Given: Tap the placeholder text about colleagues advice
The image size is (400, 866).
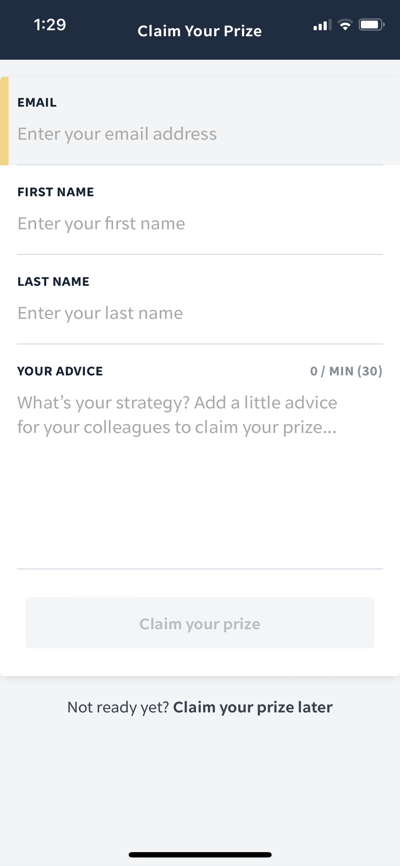Looking at the screenshot, I should pyautogui.click(x=177, y=415).
